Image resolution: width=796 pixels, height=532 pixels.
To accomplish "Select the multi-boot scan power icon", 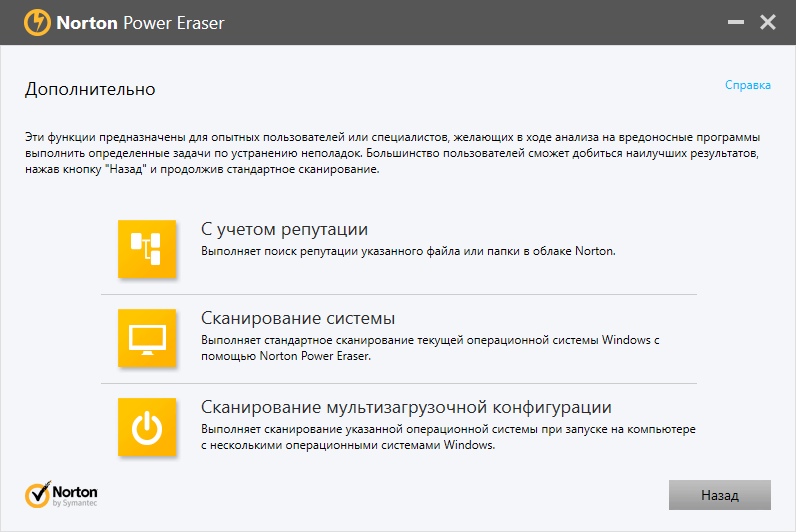I will [x=147, y=427].
